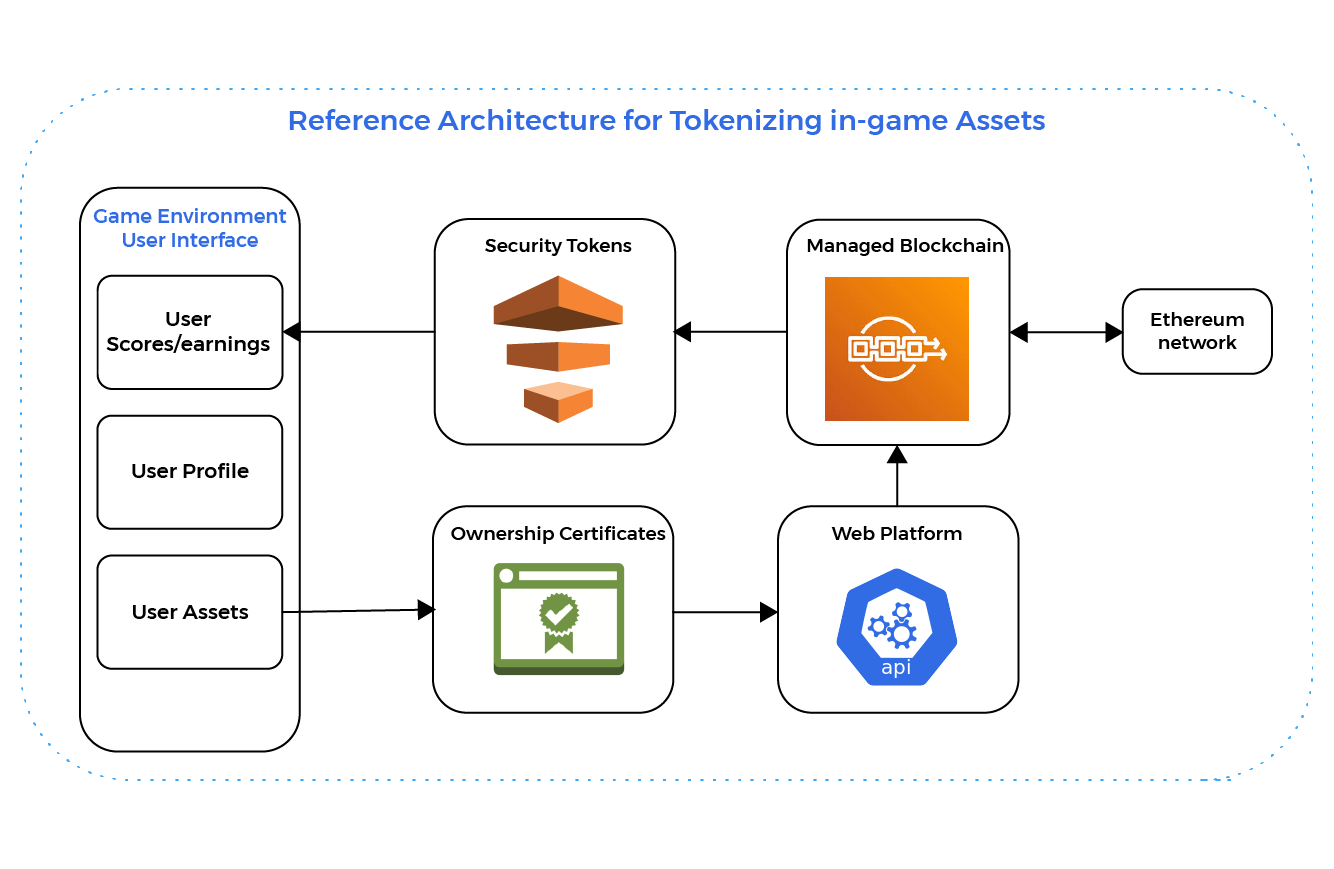The image size is (1334, 869).
Task: Select the User Assets box
Action: tap(190, 612)
